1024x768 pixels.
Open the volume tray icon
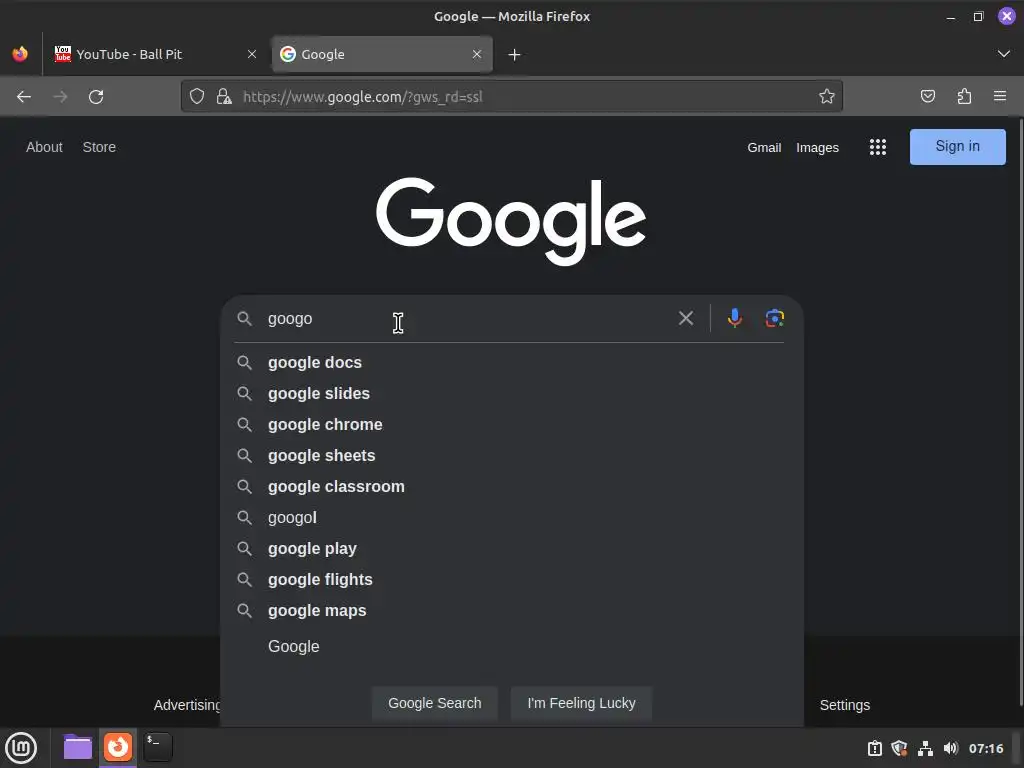click(x=951, y=748)
